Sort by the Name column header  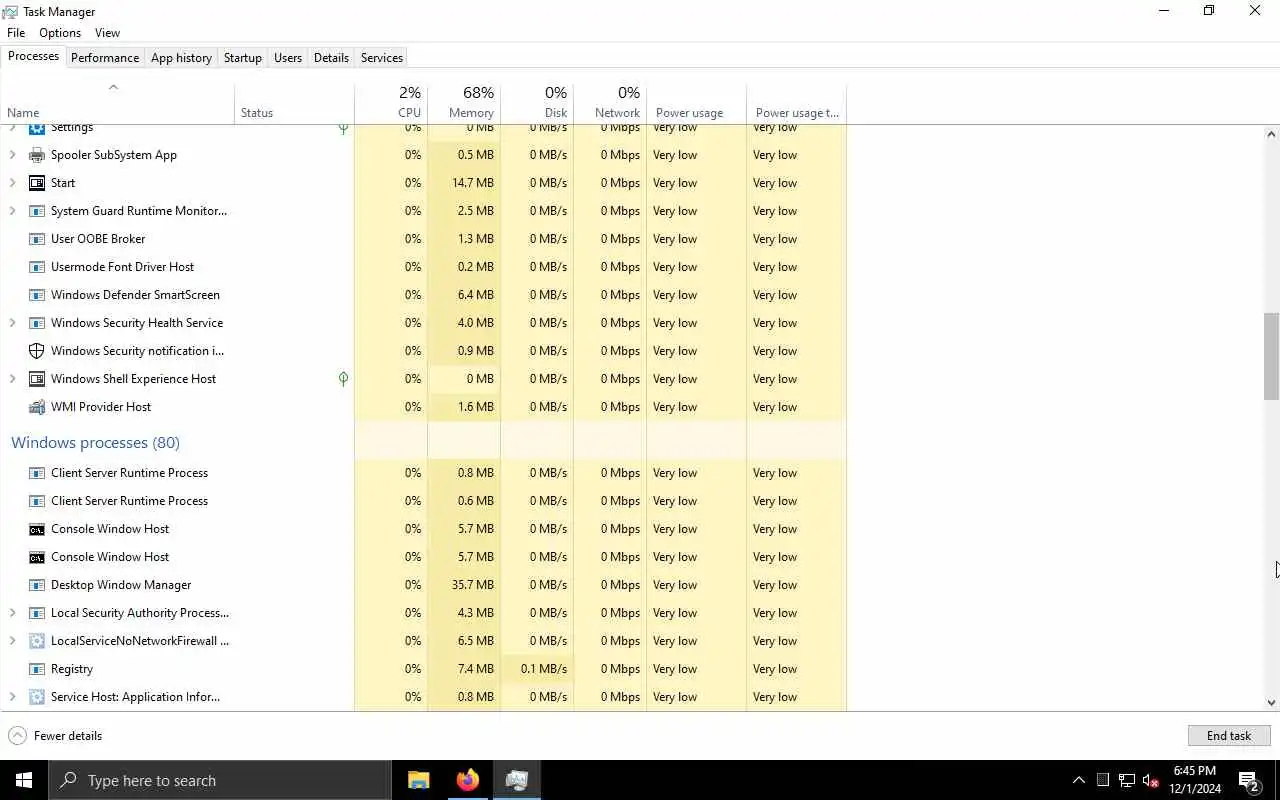coord(117,103)
